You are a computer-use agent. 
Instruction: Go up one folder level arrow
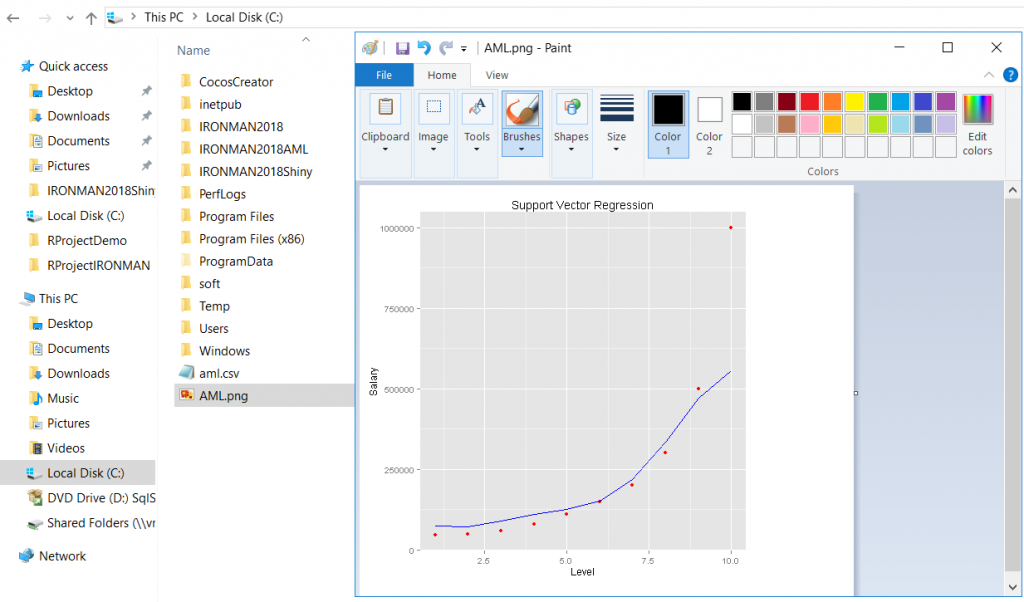point(91,18)
